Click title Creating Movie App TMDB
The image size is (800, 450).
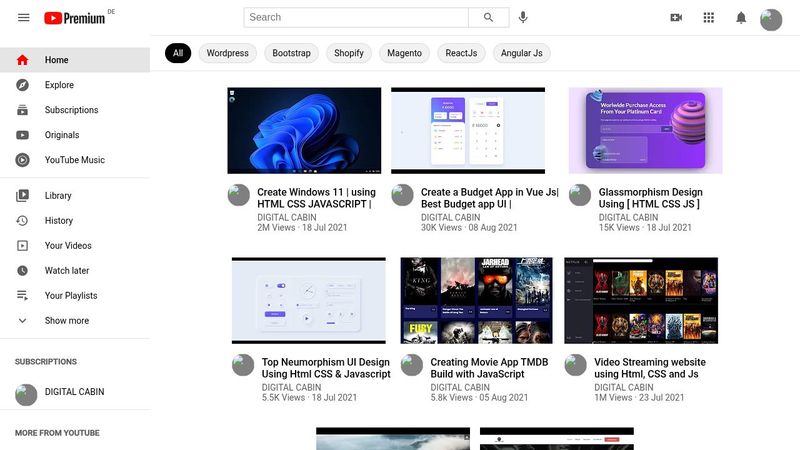pyautogui.click(x=489, y=368)
